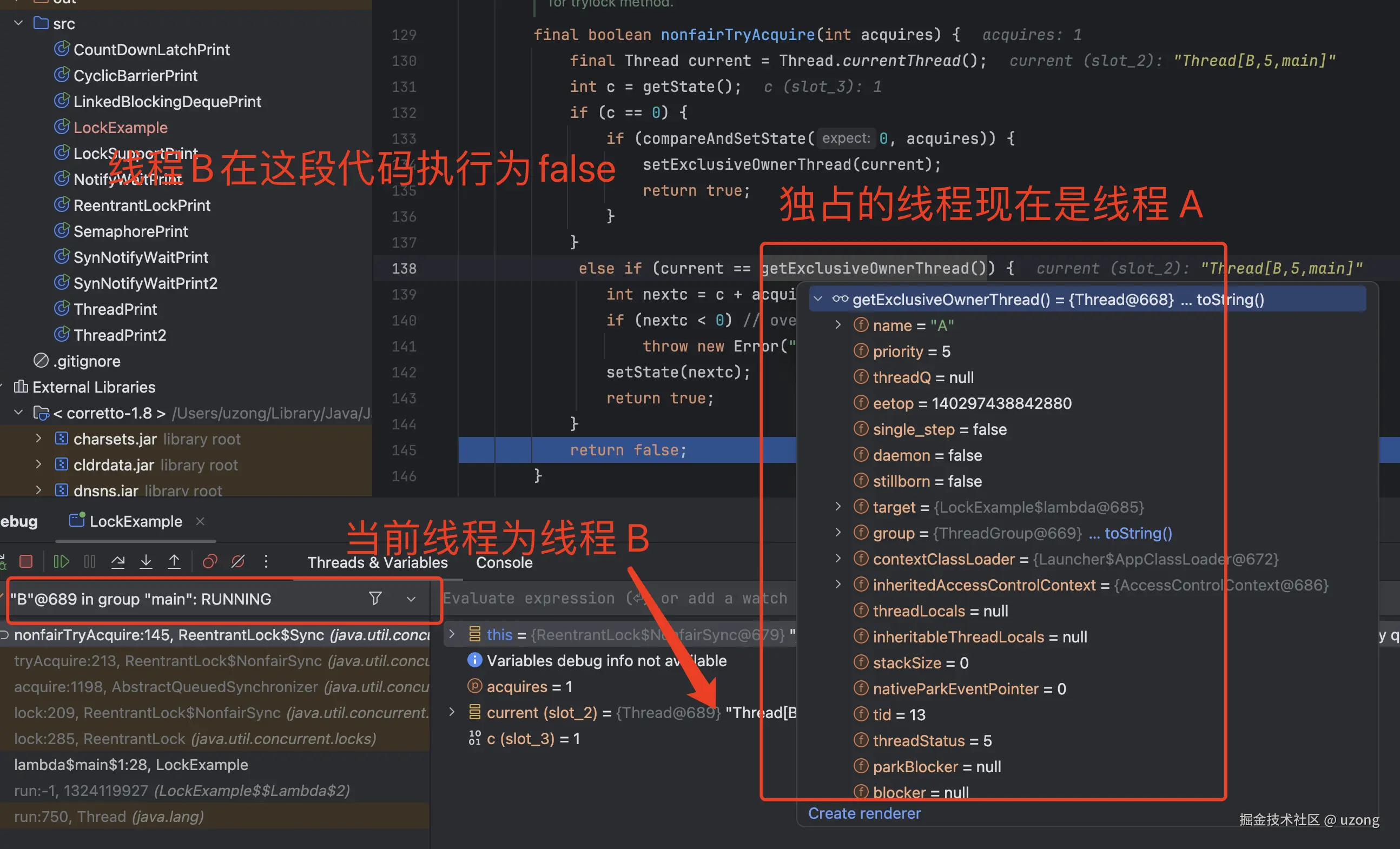The width and height of the screenshot is (1400, 849).
Task: Open the thread selector dropdown arrow
Action: [411, 599]
